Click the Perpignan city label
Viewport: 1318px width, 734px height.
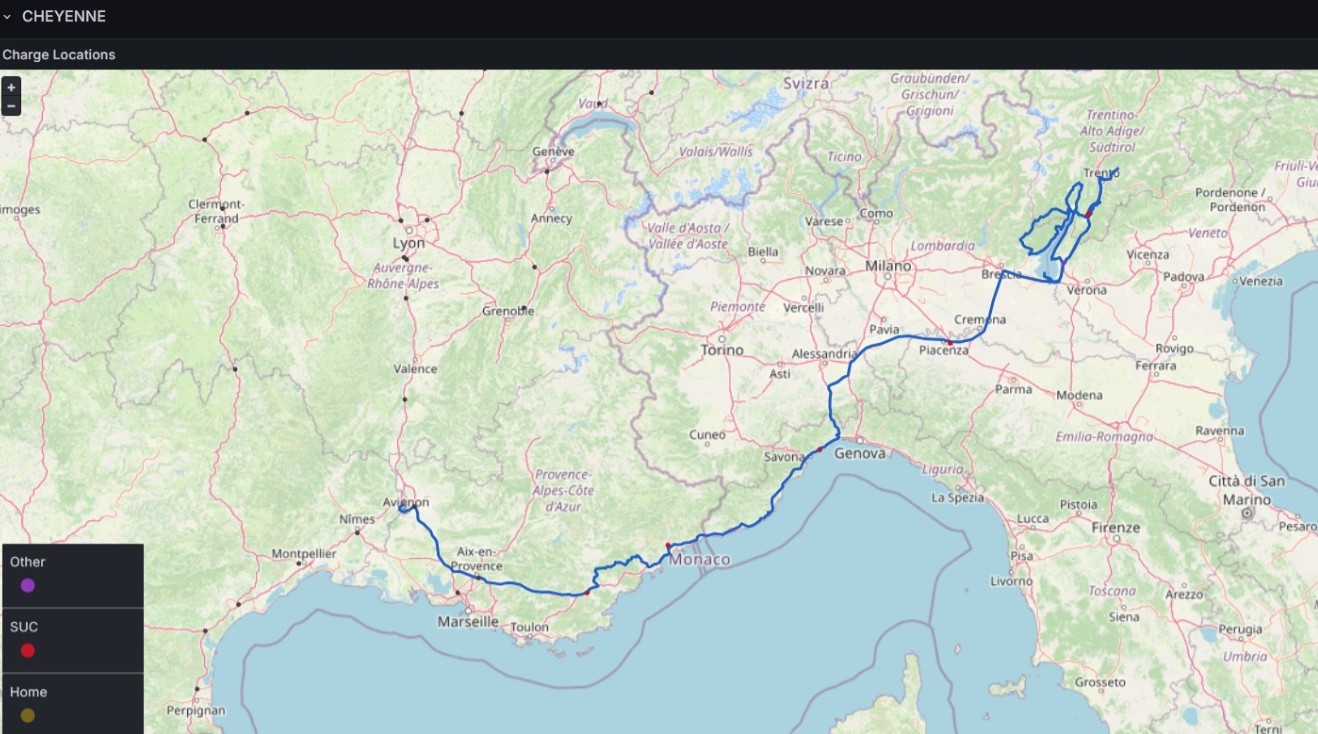(198, 710)
